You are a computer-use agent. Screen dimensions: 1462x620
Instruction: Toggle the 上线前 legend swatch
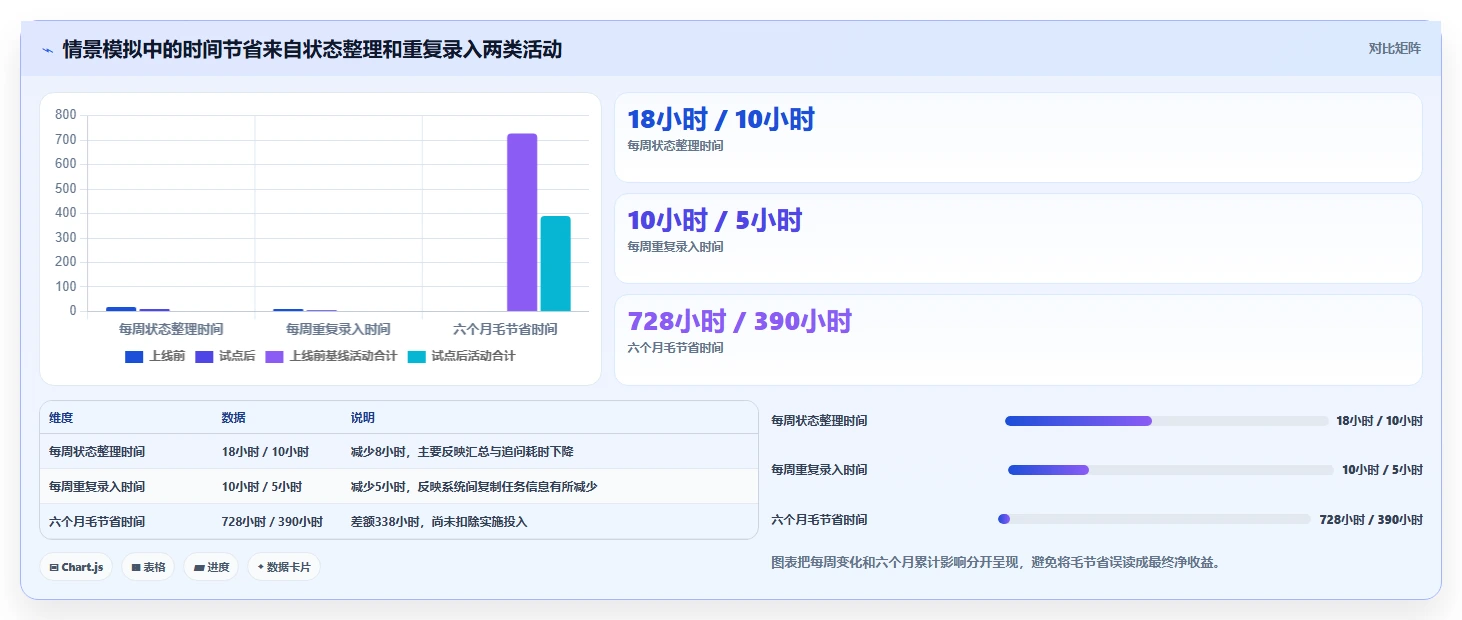tap(134, 356)
